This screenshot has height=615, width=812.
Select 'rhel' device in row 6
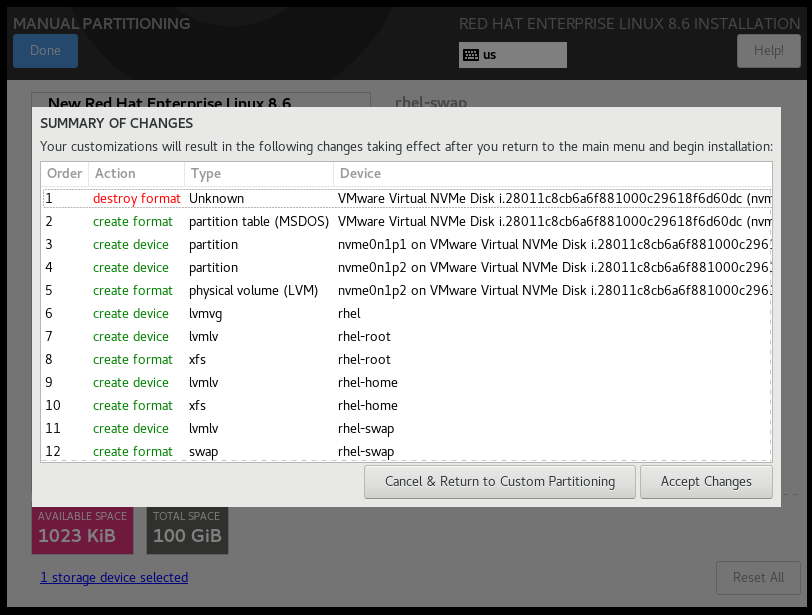click(349, 314)
